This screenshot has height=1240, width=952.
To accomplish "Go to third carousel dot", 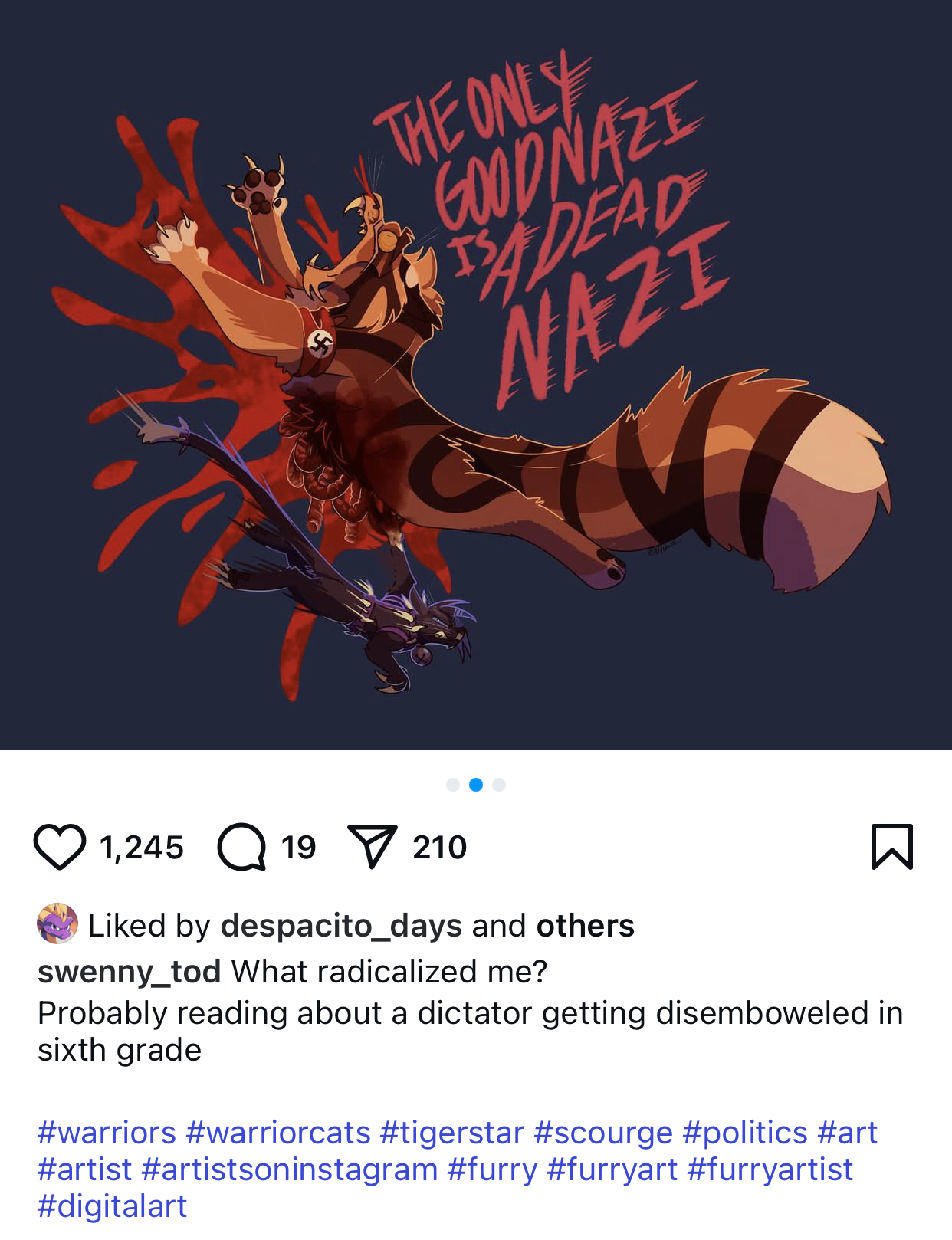I will coord(499,784).
